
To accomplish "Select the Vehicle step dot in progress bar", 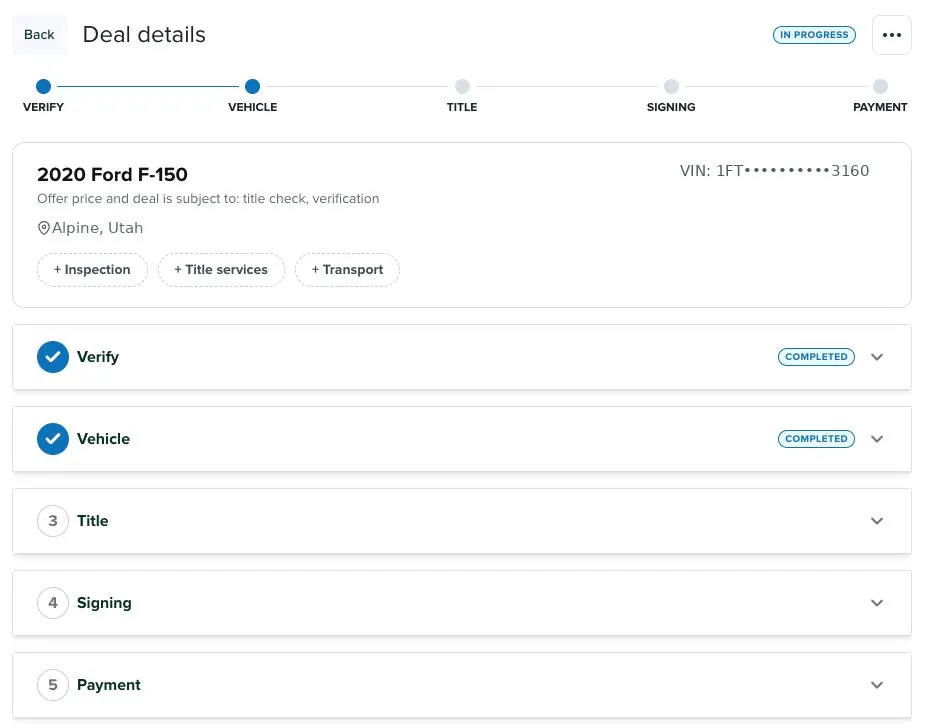I will [252, 86].
